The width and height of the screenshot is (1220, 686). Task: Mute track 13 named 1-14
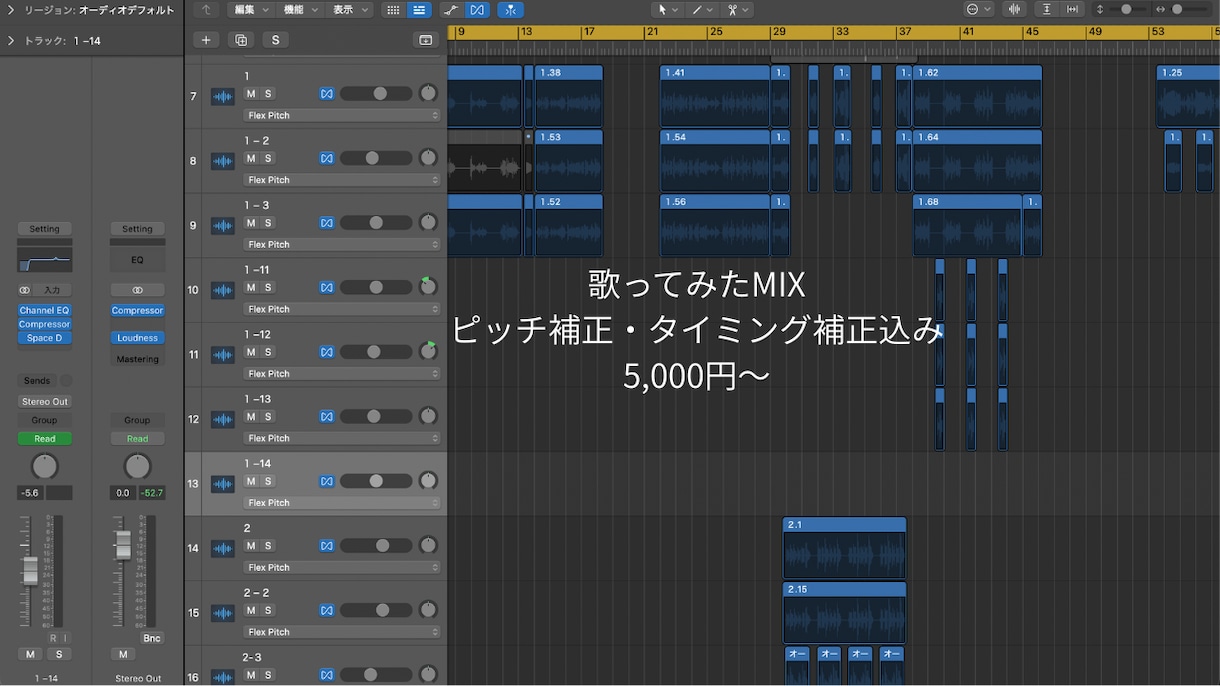(x=251, y=481)
